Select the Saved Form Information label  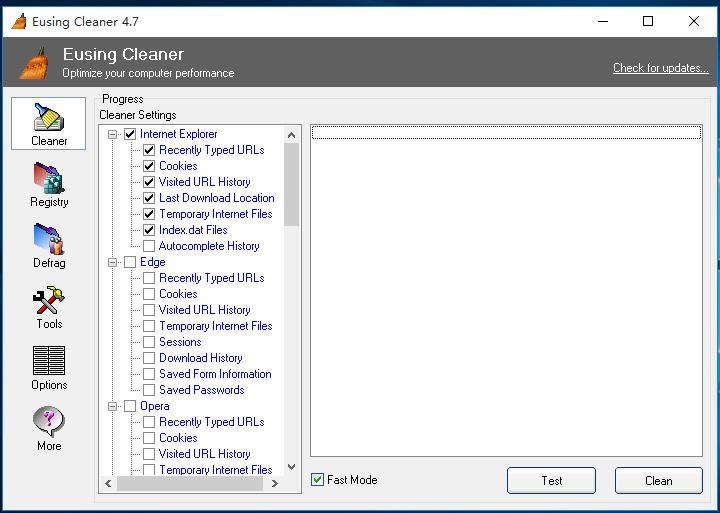[215, 374]
